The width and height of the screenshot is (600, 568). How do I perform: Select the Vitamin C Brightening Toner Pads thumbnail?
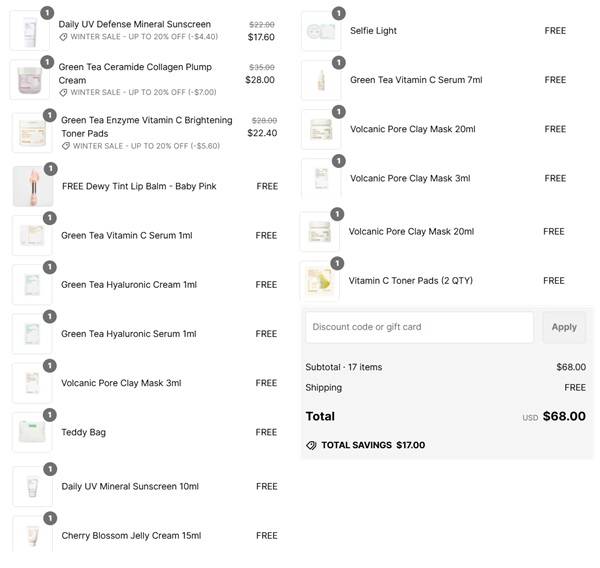tap(31, 132)
